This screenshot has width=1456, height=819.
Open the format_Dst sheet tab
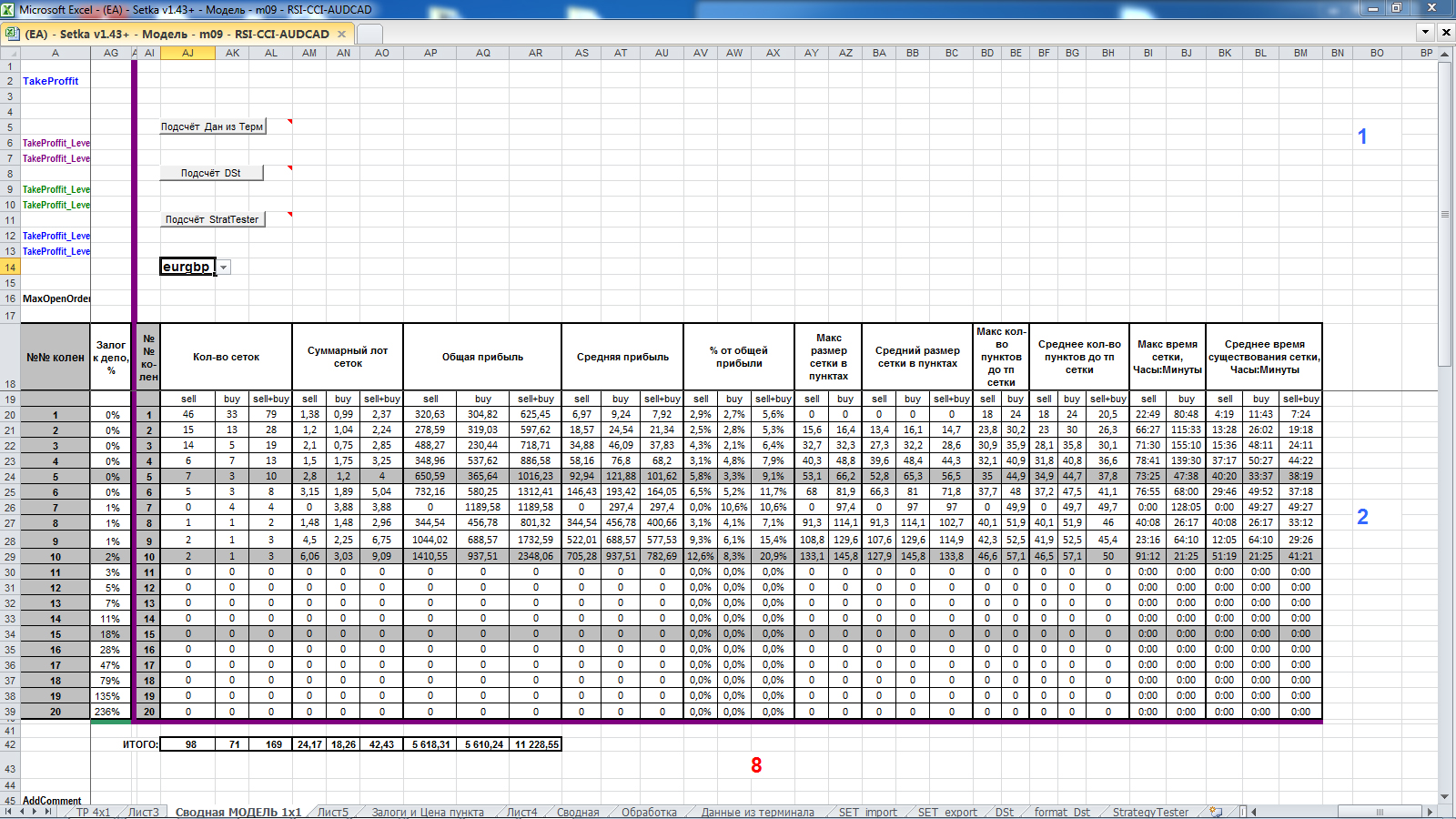pos(1062,812)
